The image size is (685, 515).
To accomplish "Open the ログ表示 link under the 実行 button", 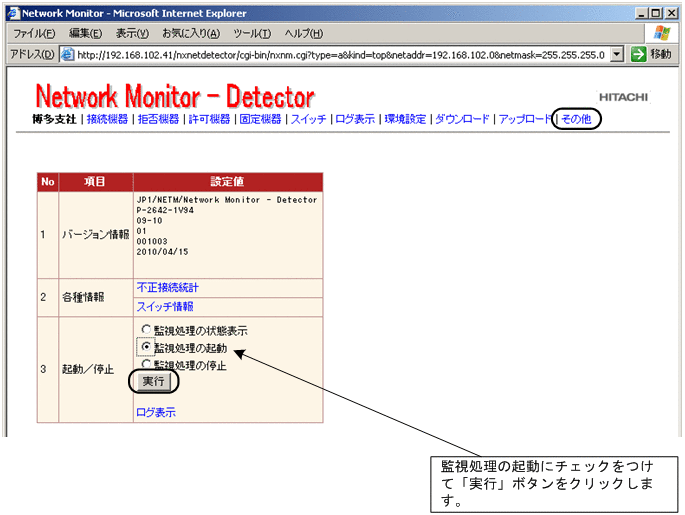I will coord(156,412).
